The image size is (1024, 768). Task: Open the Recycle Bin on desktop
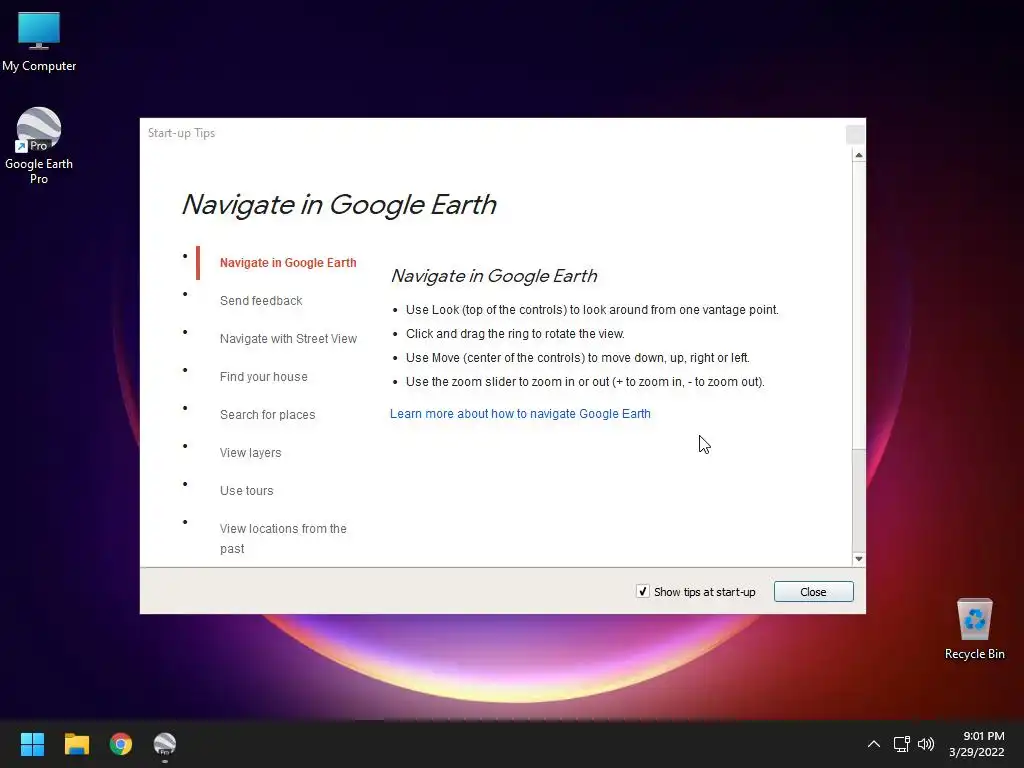pyautogui.click(x=974, y=629)
